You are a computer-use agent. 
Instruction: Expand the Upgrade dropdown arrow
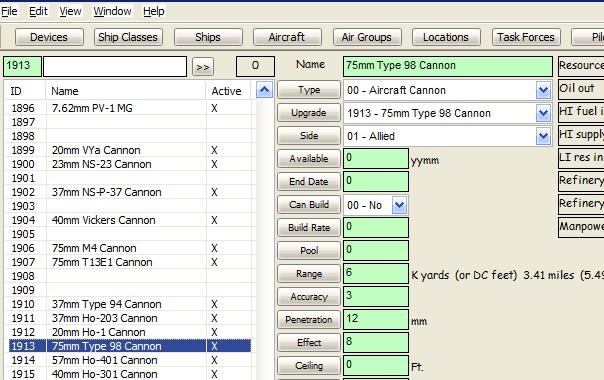543,113
